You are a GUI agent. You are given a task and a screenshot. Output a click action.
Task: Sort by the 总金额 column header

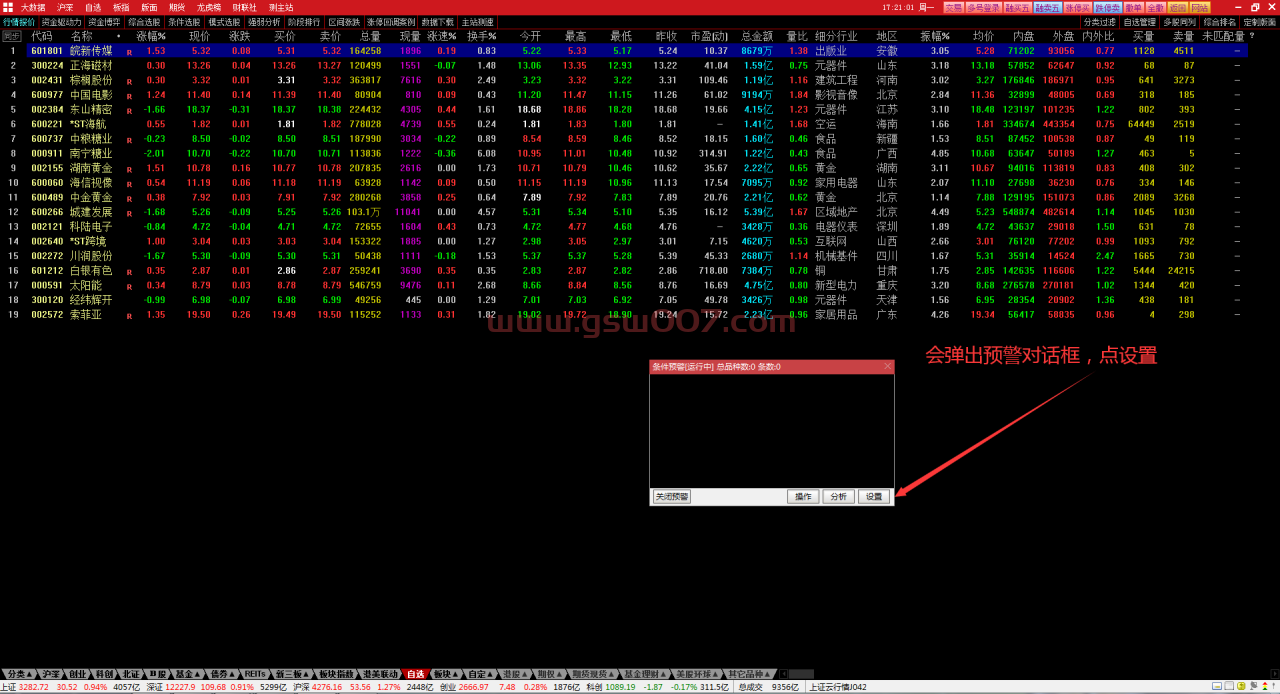pos(757,36)
